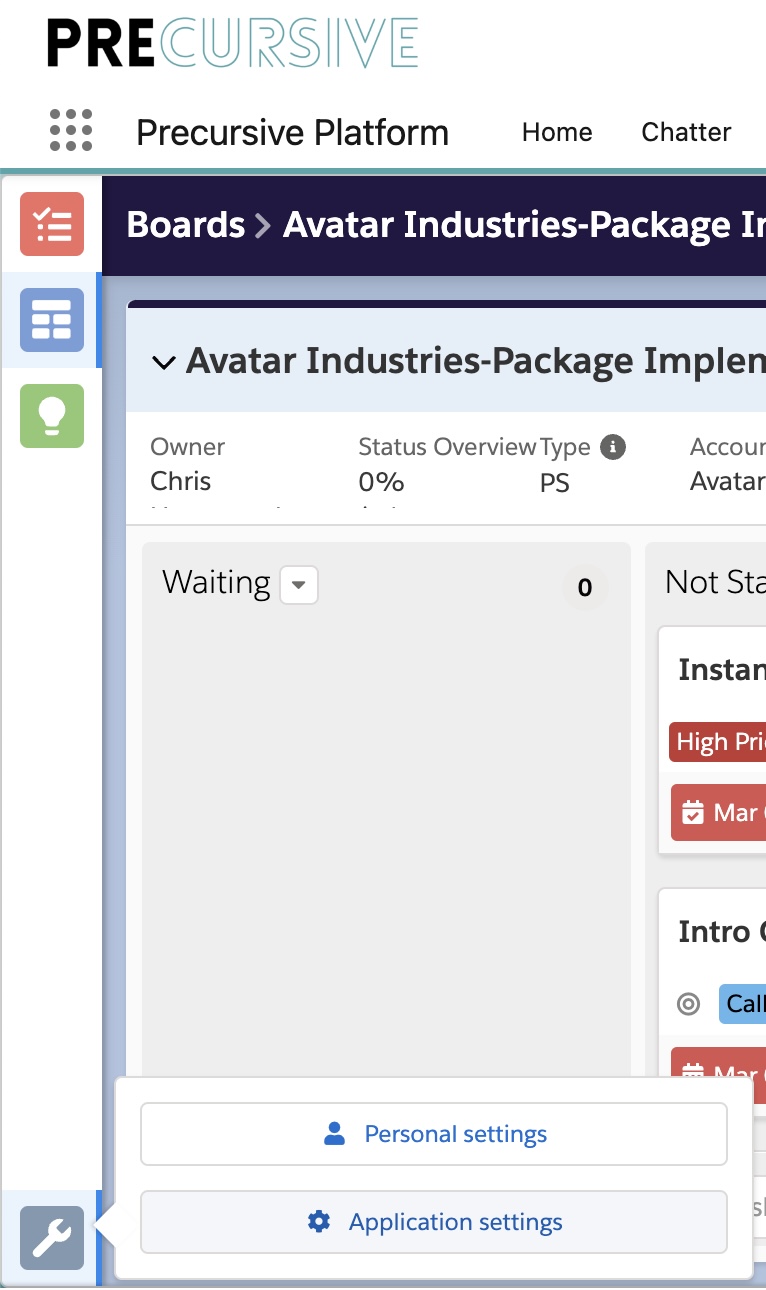Open the Waiting column dropdown arrow
This screenshot has width=766, height=1290.
click(x=298, y=585)
